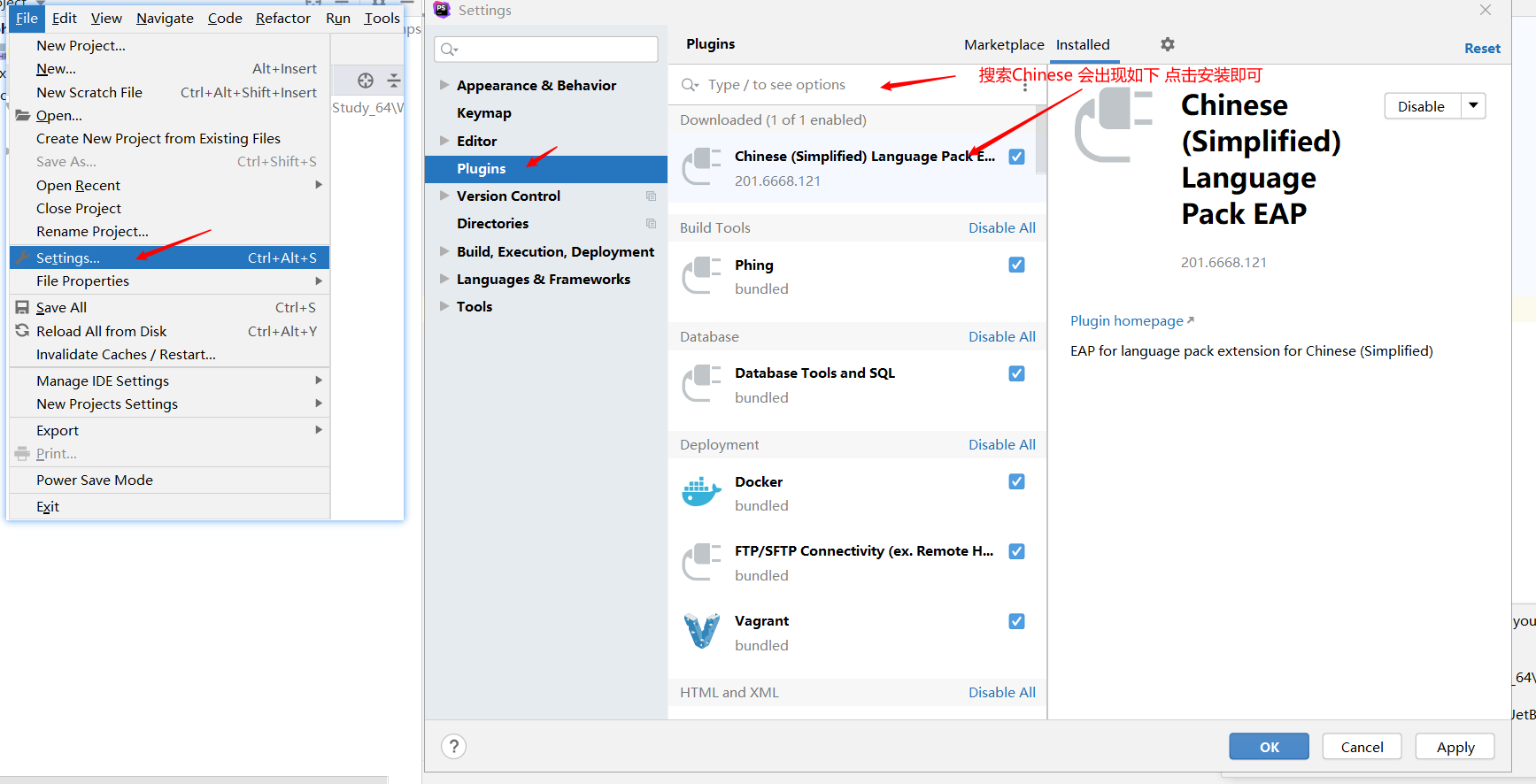The width and height of the screenshot is (1536, 784).
Task: Select Plugins in settings tree
Action: pyautogui.click(x=546, y=168)
